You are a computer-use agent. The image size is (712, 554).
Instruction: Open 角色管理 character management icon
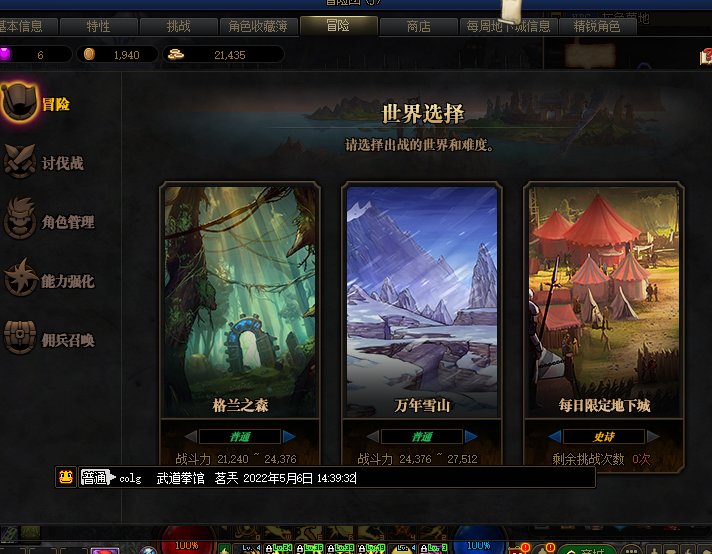[20, 219]
